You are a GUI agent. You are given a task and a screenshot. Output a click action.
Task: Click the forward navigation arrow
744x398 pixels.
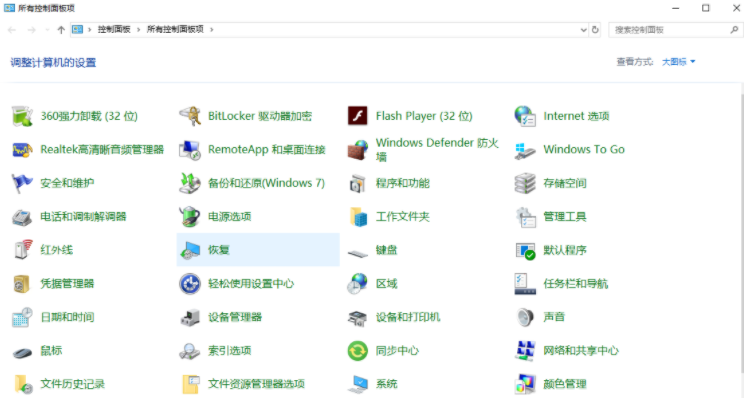pyautogui.click(x=31, y=30)
